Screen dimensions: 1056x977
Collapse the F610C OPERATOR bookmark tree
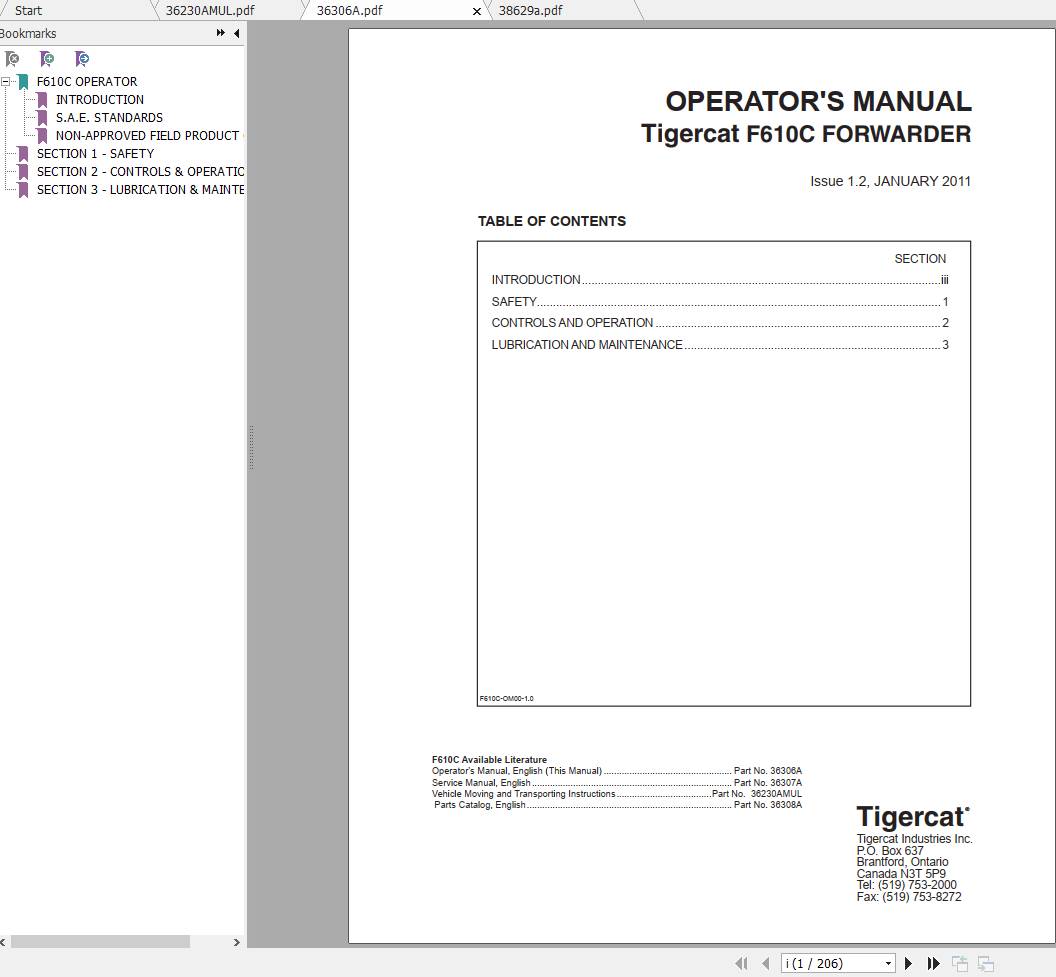pos(8,81)
